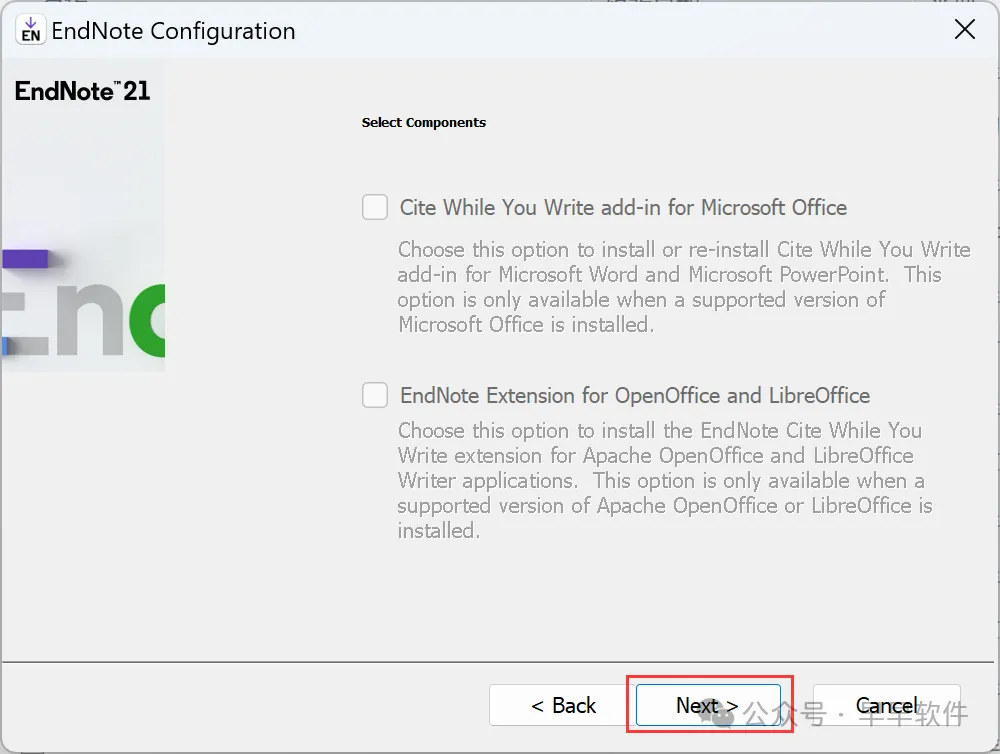Click the "EndNote 21" logo text

tap(82, 91)
